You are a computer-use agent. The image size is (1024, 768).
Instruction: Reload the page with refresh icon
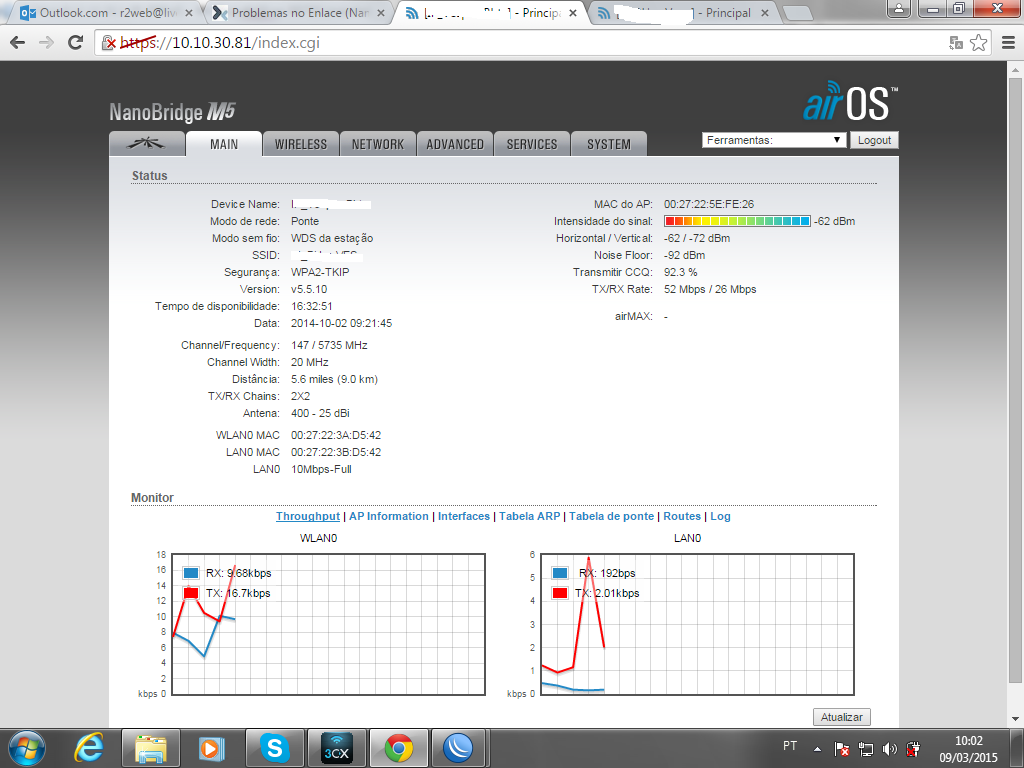tap(76, 42)
